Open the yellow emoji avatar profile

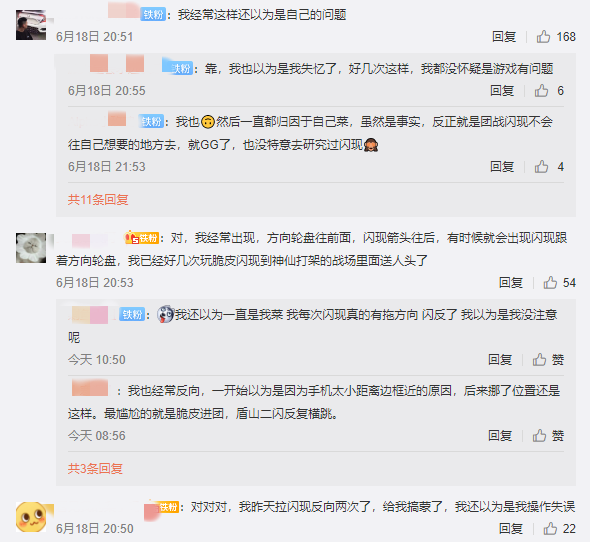(x=31, y=517)
